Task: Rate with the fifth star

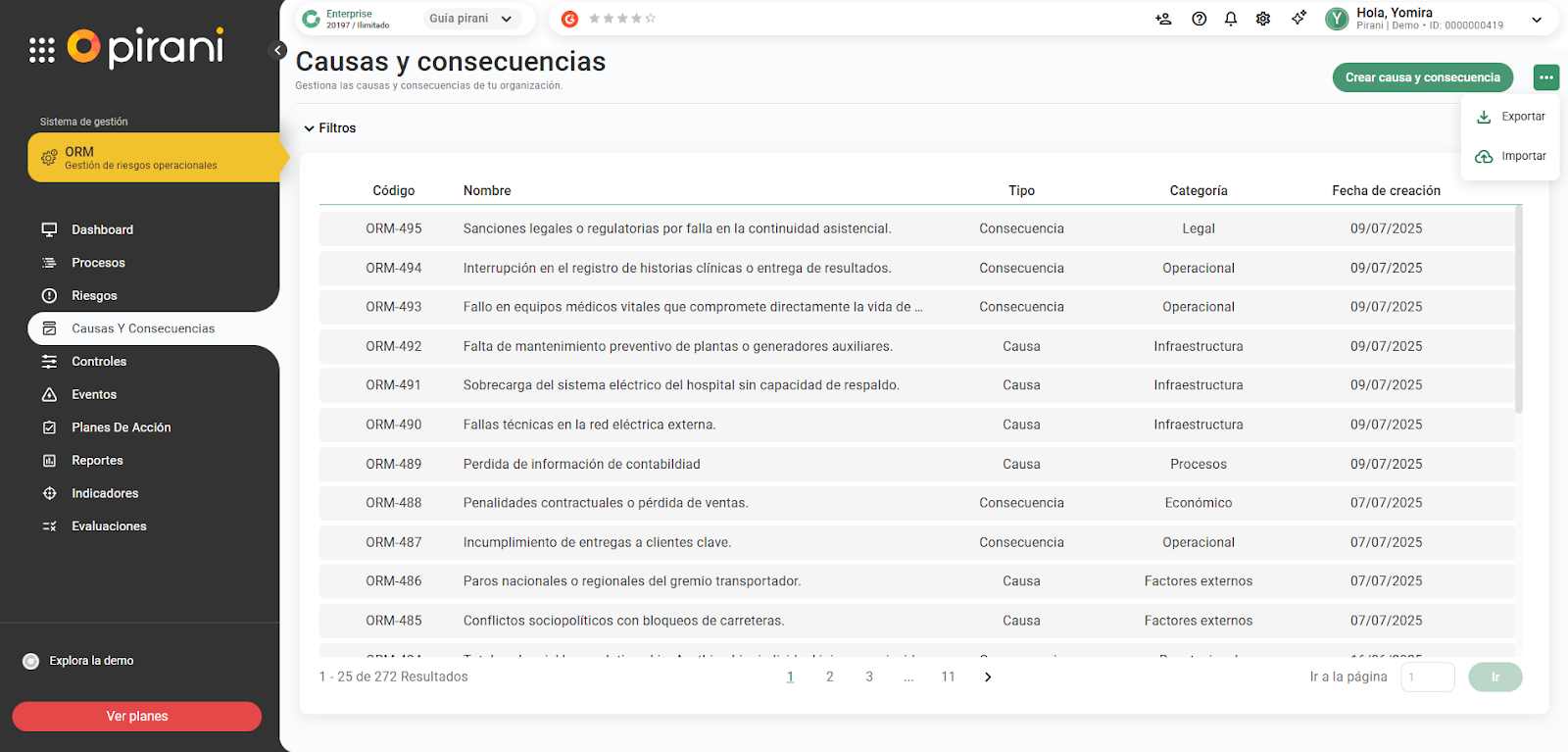Action: 651,19
